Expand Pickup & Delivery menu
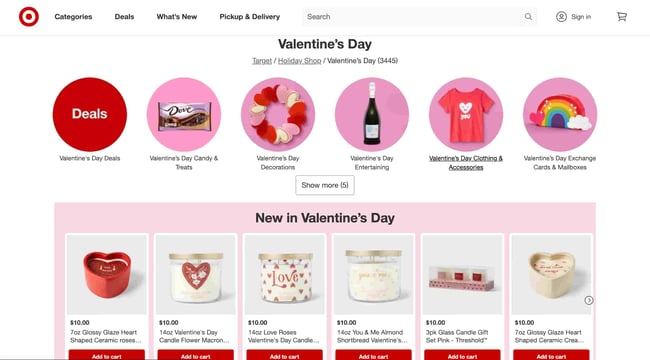Image resolution: width=650 pixels, height=360 pixels. pyautogui.click(x=250, y=17)
